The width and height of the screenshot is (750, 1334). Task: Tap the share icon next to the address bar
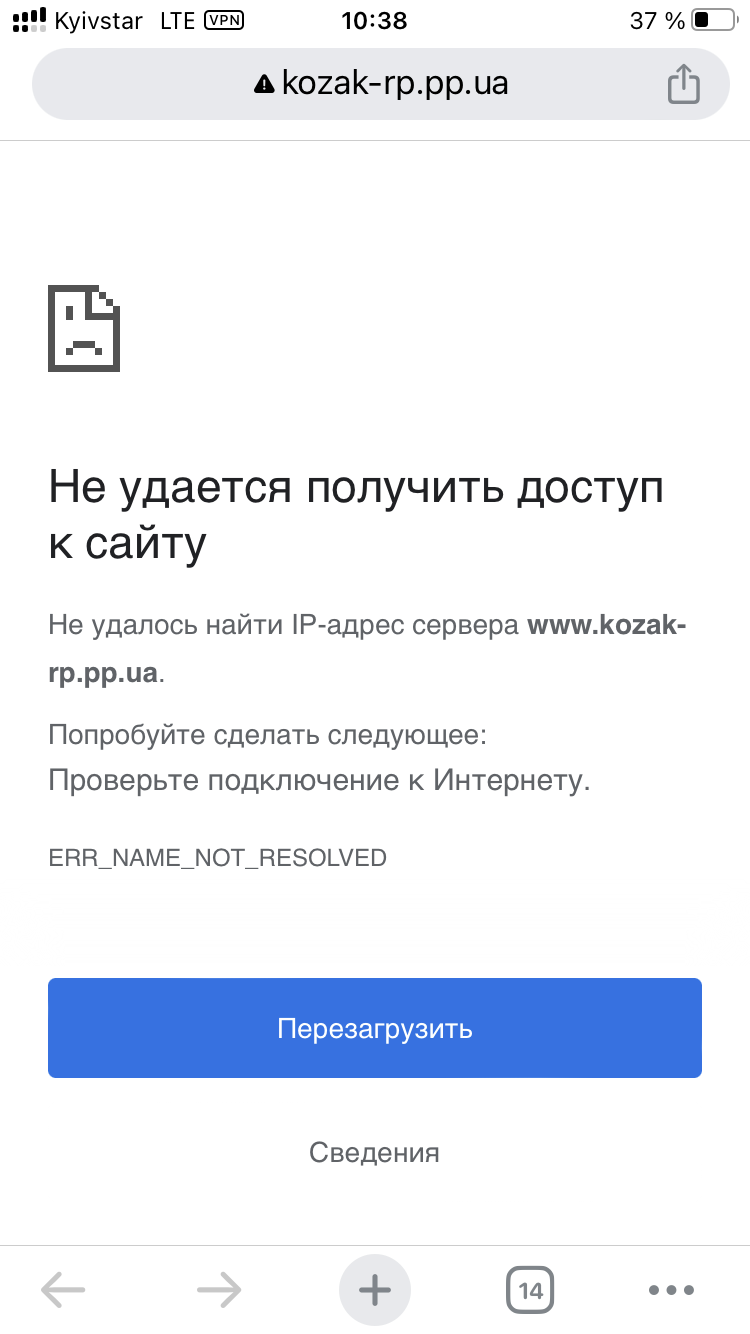(x=684, y=84)
